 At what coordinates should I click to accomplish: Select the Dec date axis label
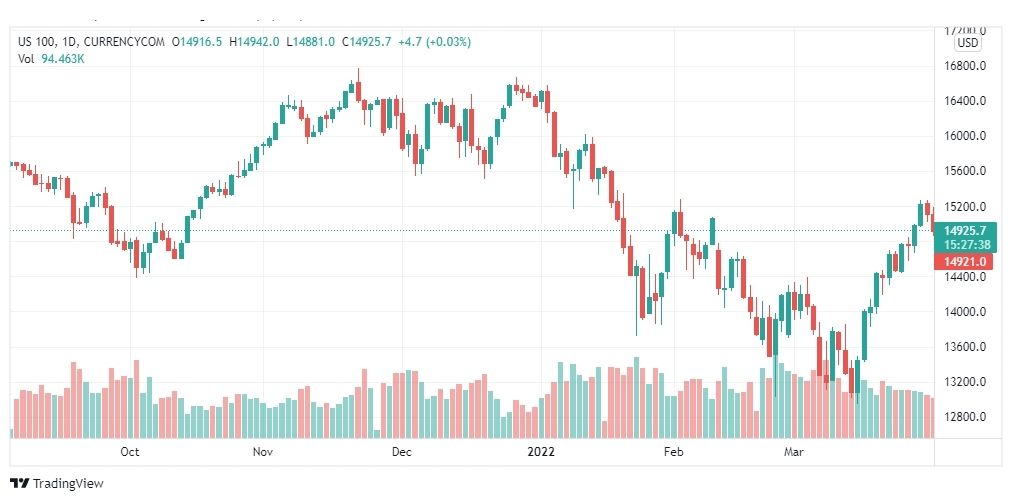pos(402,452)
